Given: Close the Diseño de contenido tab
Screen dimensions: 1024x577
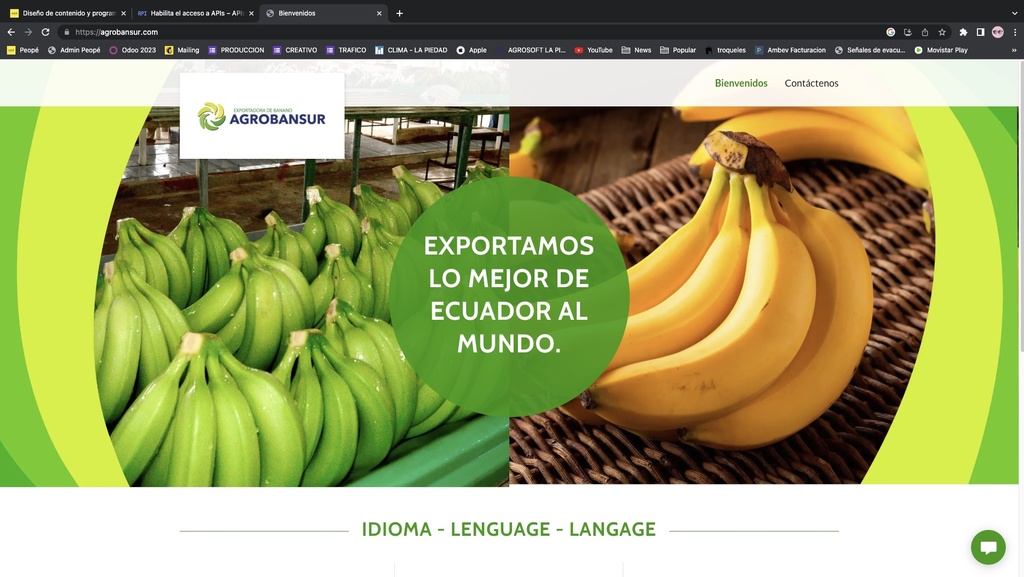Looking at the screenshot, I should click(123, 13).
